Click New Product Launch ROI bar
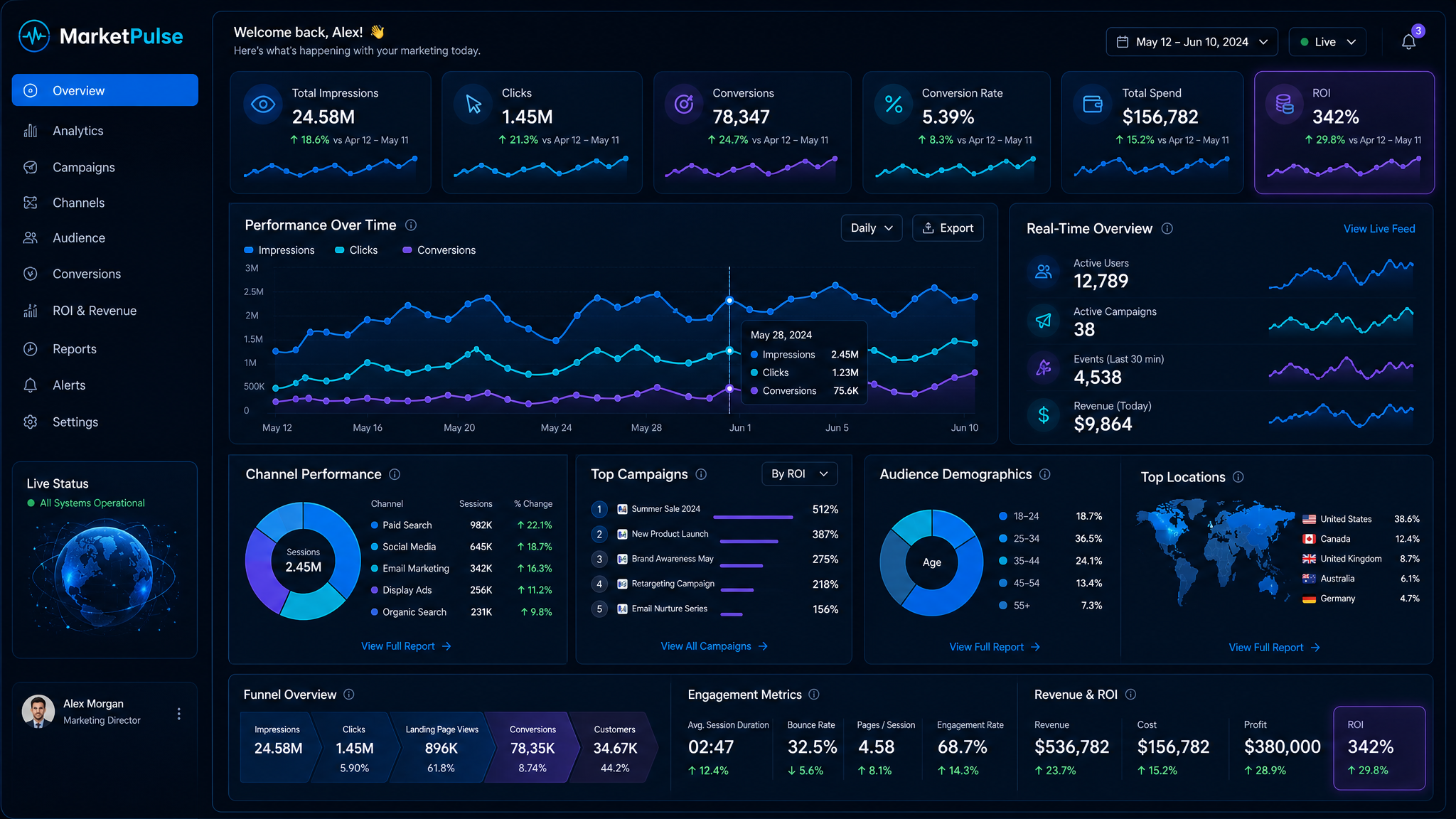 (x=749, y=542)
